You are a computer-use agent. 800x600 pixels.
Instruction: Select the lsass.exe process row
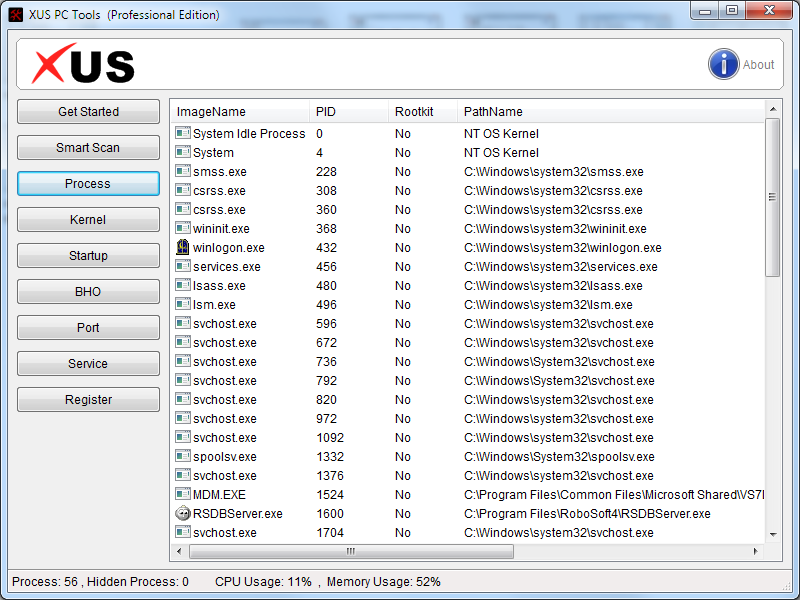click(x=300, y=285)
